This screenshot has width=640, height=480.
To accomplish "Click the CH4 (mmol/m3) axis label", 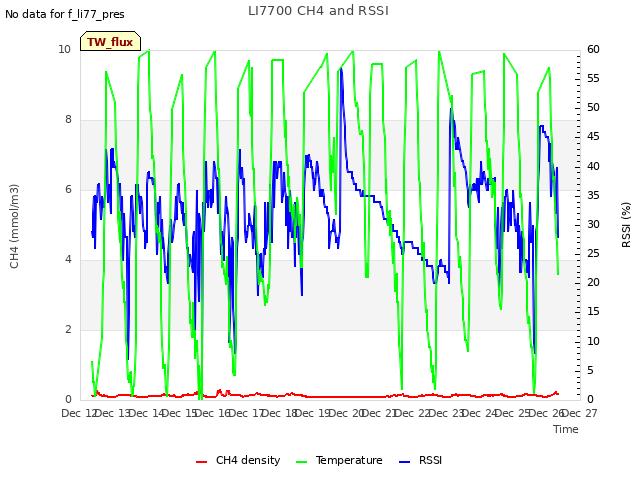I will coord(14,226).
